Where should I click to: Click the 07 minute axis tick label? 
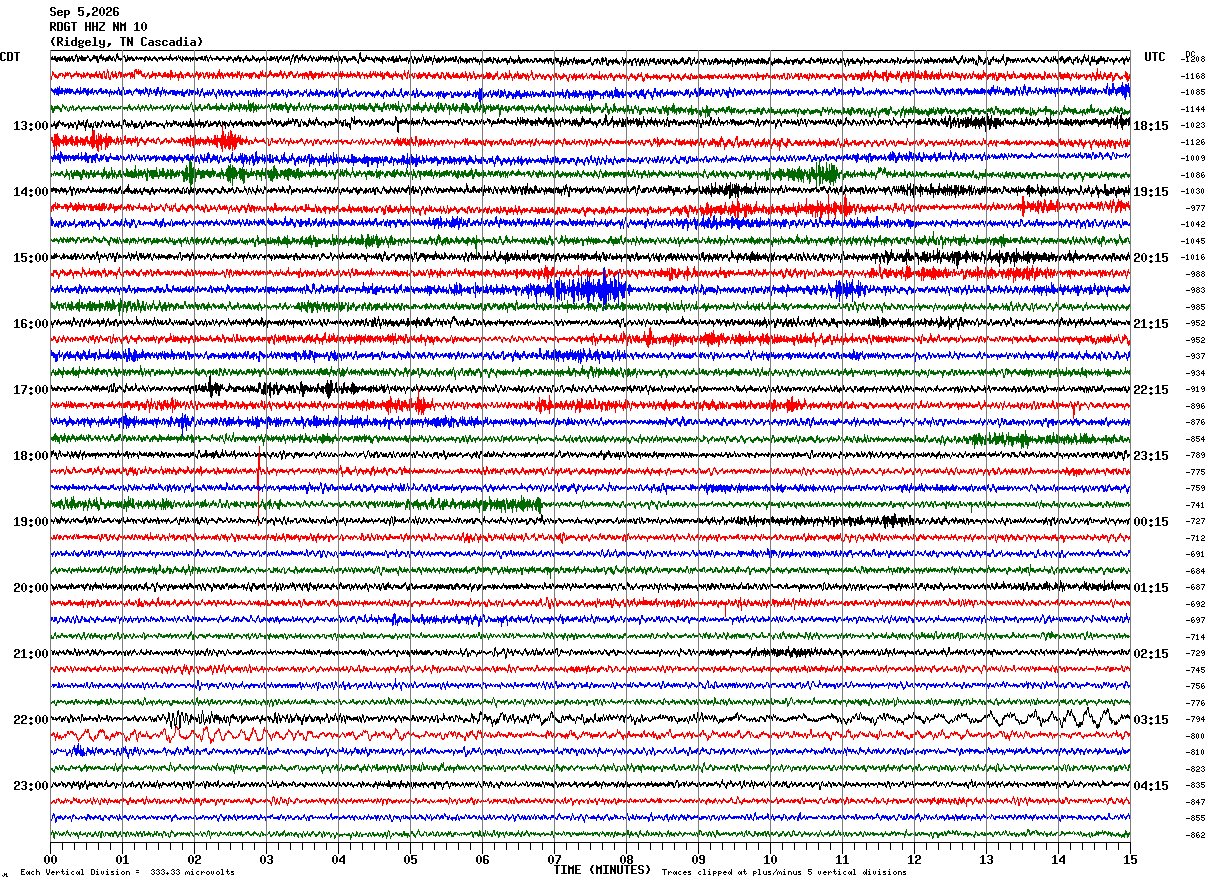coord(554,859)
